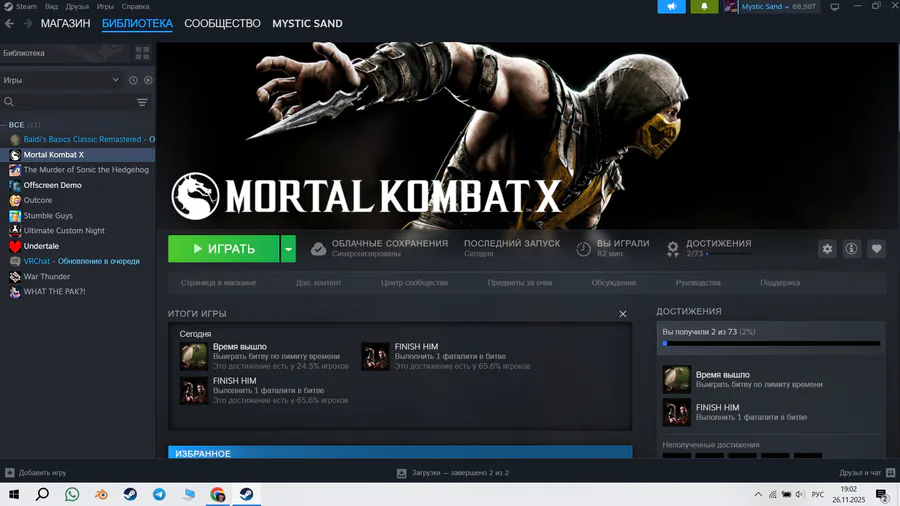This screenshot has width=900, height=506.
Task: Close the ИТОГИ ИГРЫ panel
Action: (x=623, y=314)
